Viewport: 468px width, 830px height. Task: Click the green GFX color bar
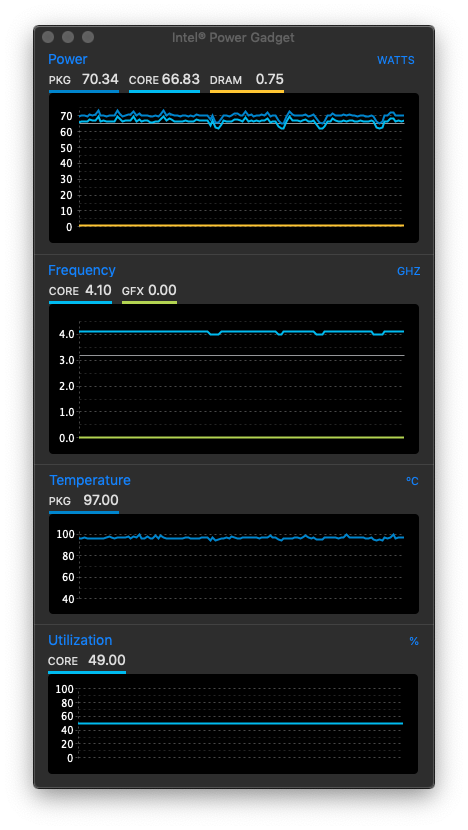[149, 302]
